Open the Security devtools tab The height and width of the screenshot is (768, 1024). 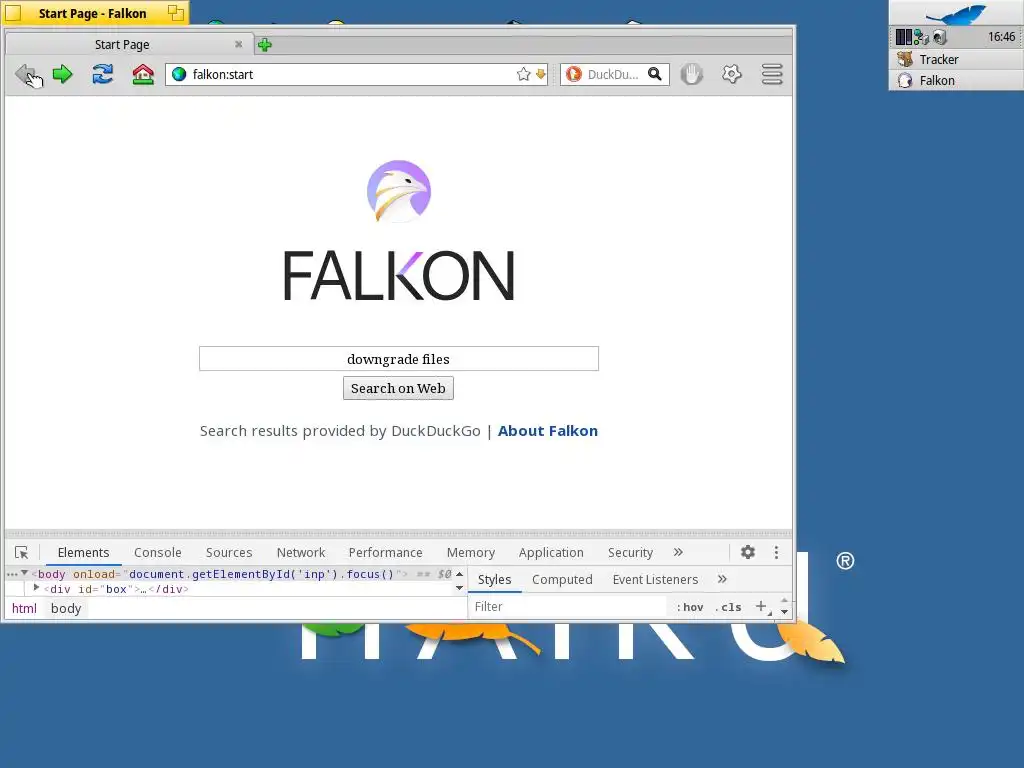tap(630, 552)
